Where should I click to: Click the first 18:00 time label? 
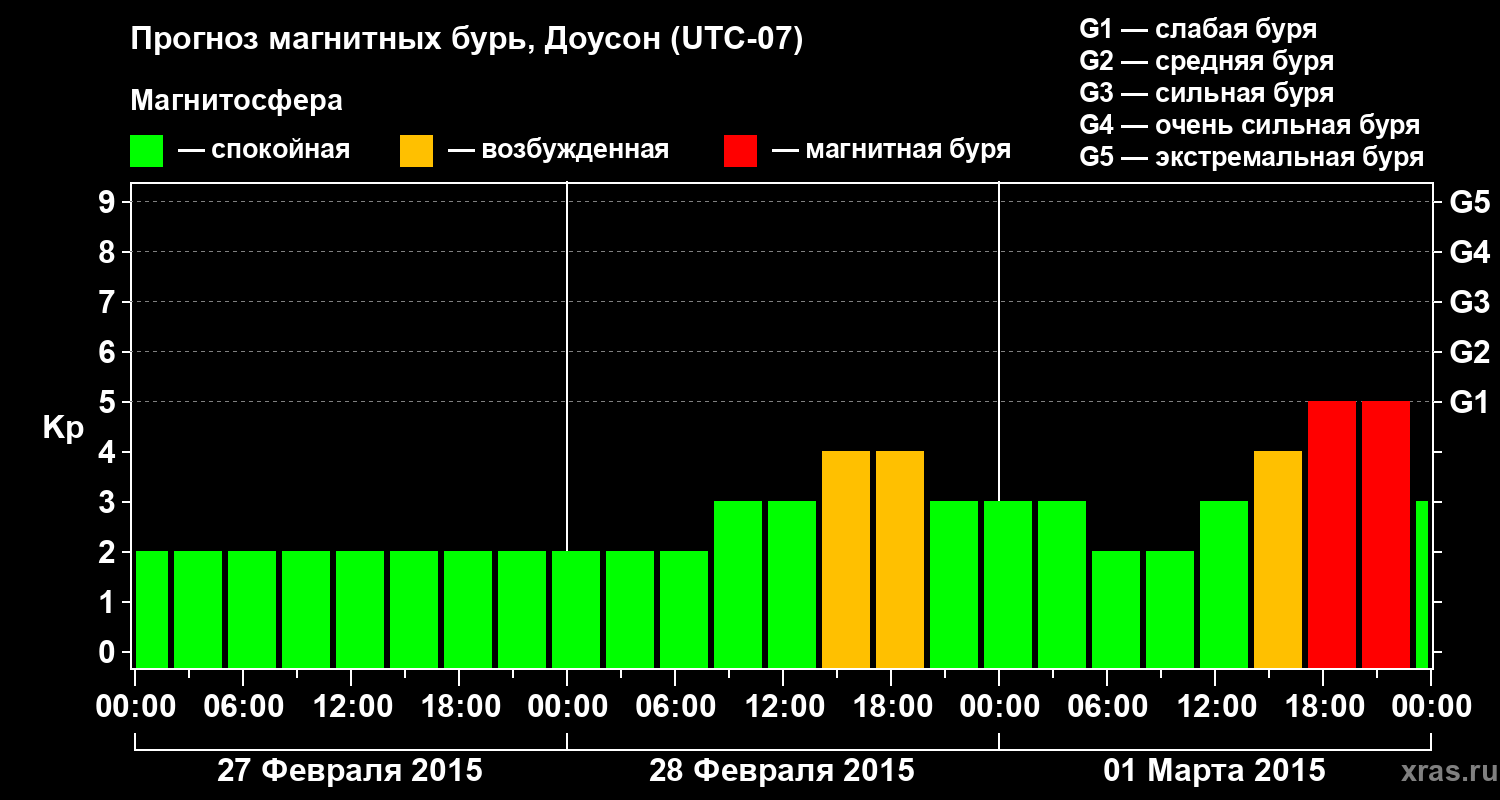coord(459,707)
